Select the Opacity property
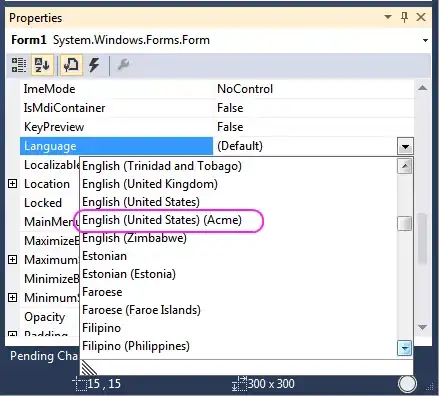The image size is (439, 396). (44, 317)
